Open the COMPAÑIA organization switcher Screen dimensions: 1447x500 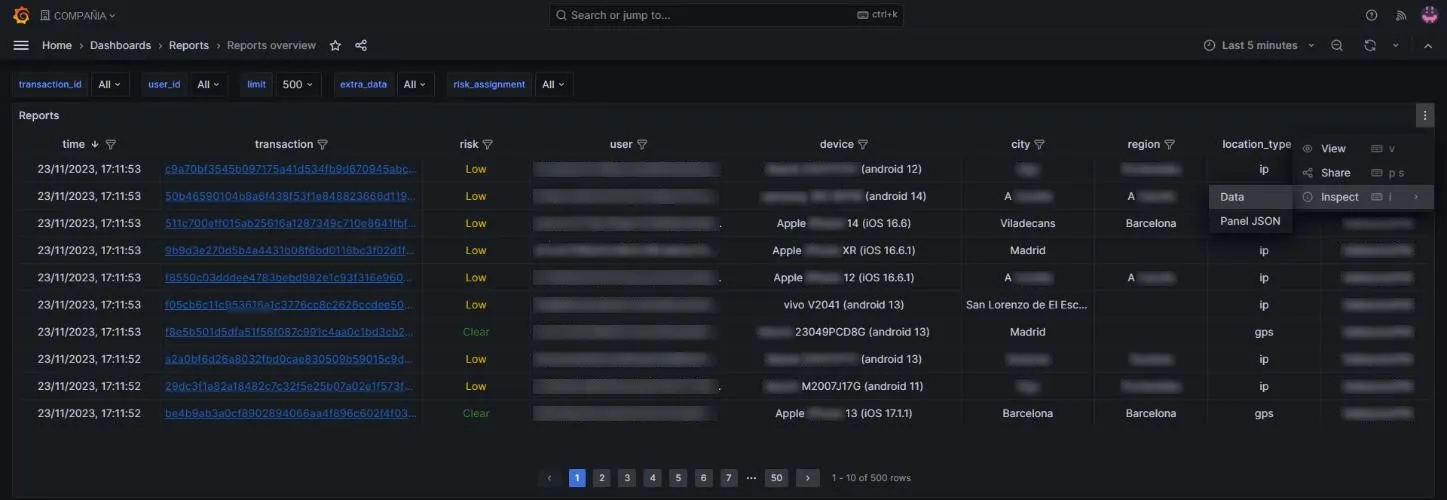click(x=78, y=15)
